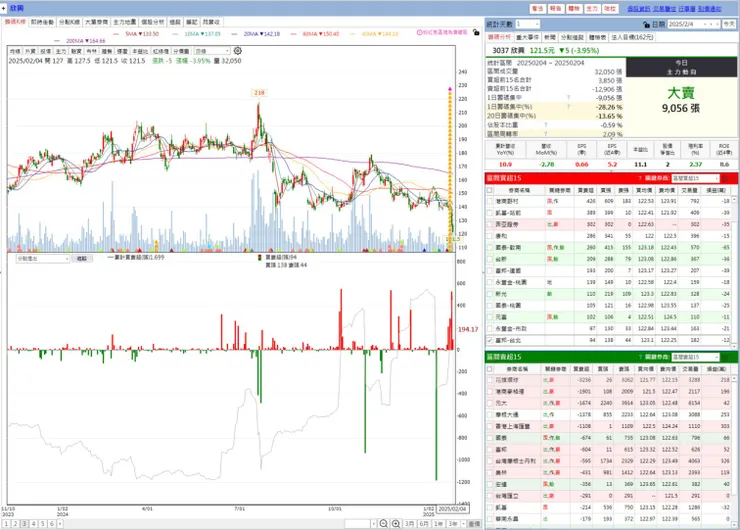Open the 新聞 tab
740x530 pixels.
(550, 37)
